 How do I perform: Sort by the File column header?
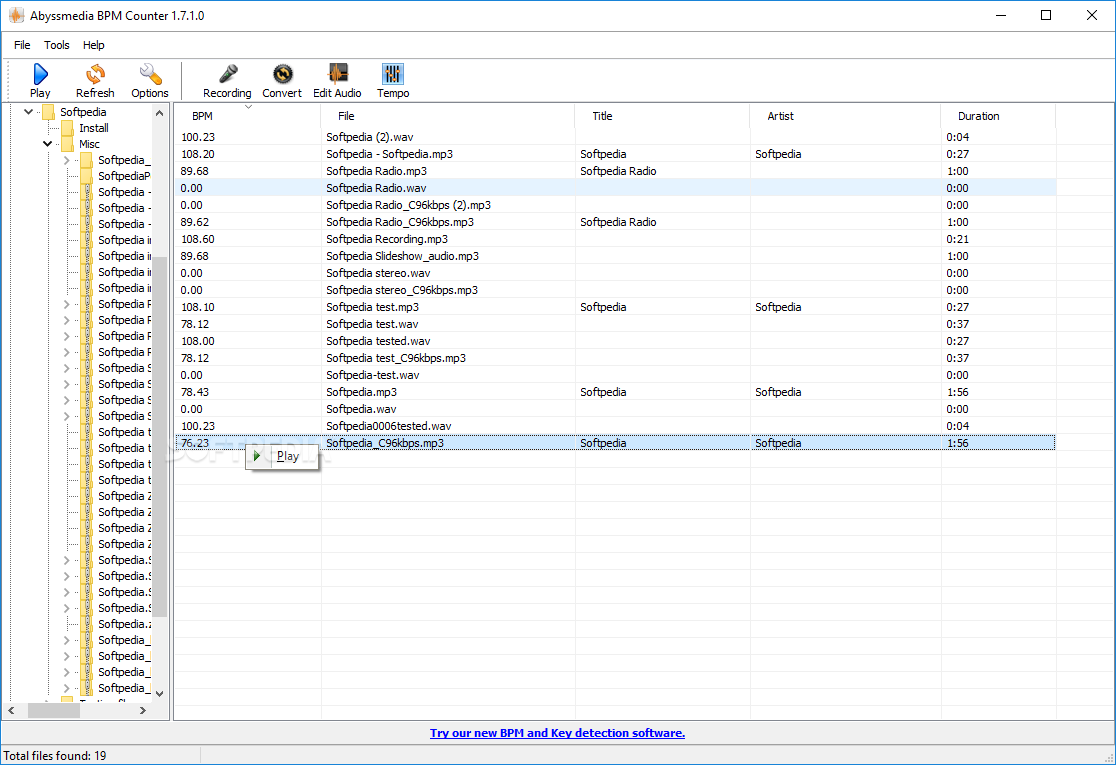pyautogui.click(x=448, y=116)
